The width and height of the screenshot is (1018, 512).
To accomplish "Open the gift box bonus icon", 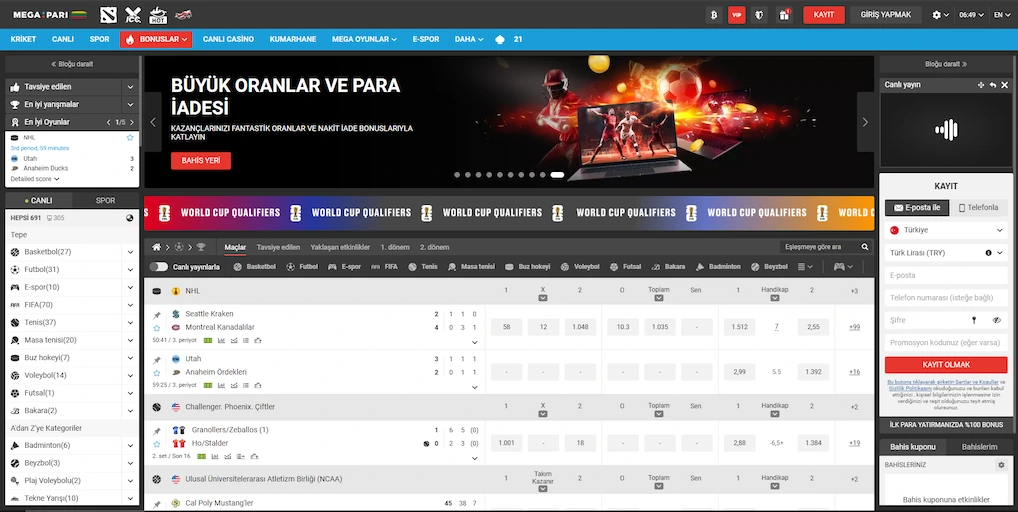I will (x=785, y=15).
